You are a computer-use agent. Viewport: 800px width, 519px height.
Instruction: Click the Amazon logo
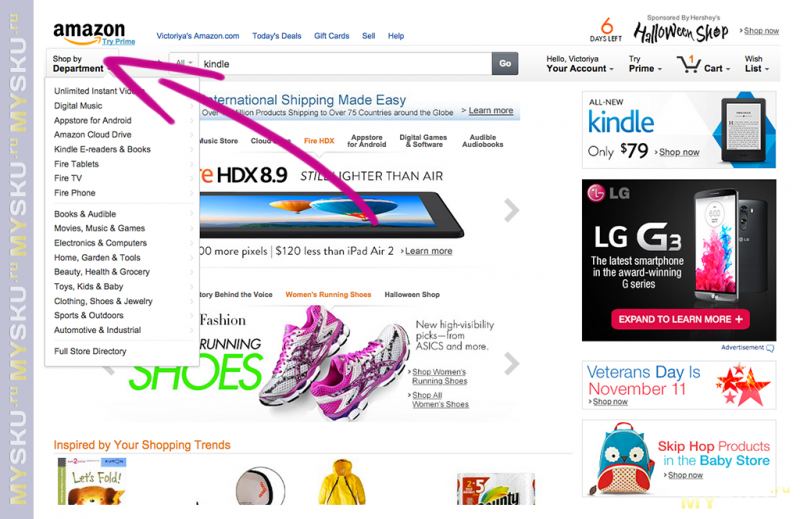coord(89,33)
